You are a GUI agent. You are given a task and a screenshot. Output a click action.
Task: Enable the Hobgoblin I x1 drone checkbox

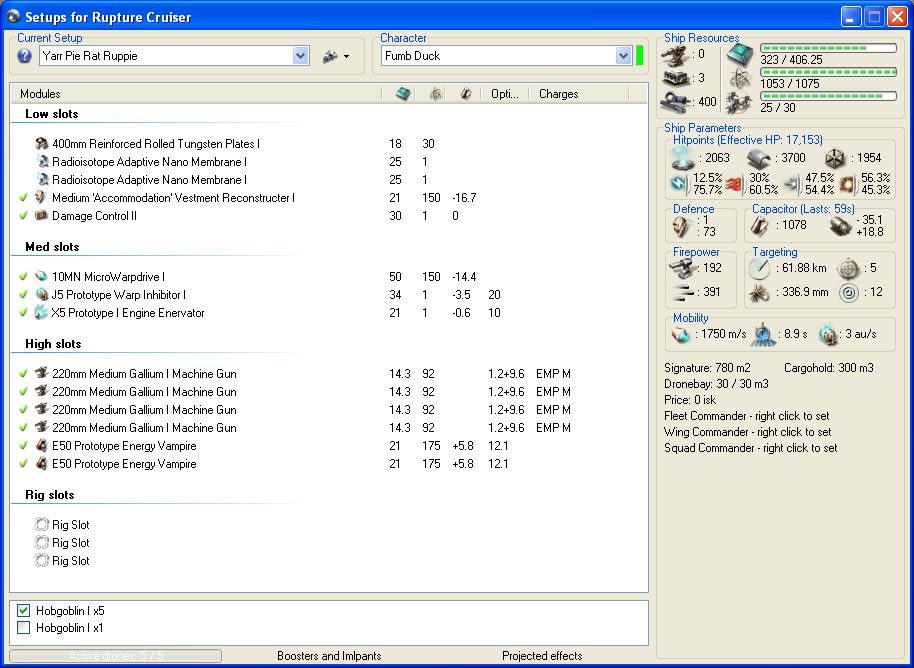pos(24,628)
